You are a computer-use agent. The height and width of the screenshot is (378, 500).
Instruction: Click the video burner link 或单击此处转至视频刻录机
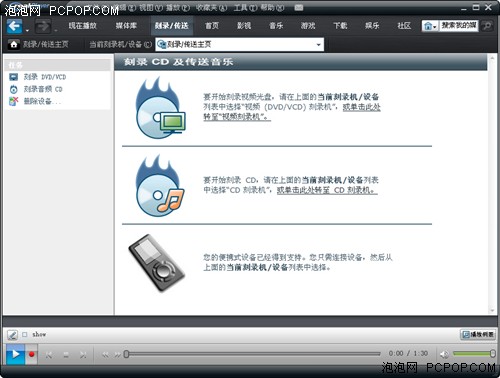361,107
